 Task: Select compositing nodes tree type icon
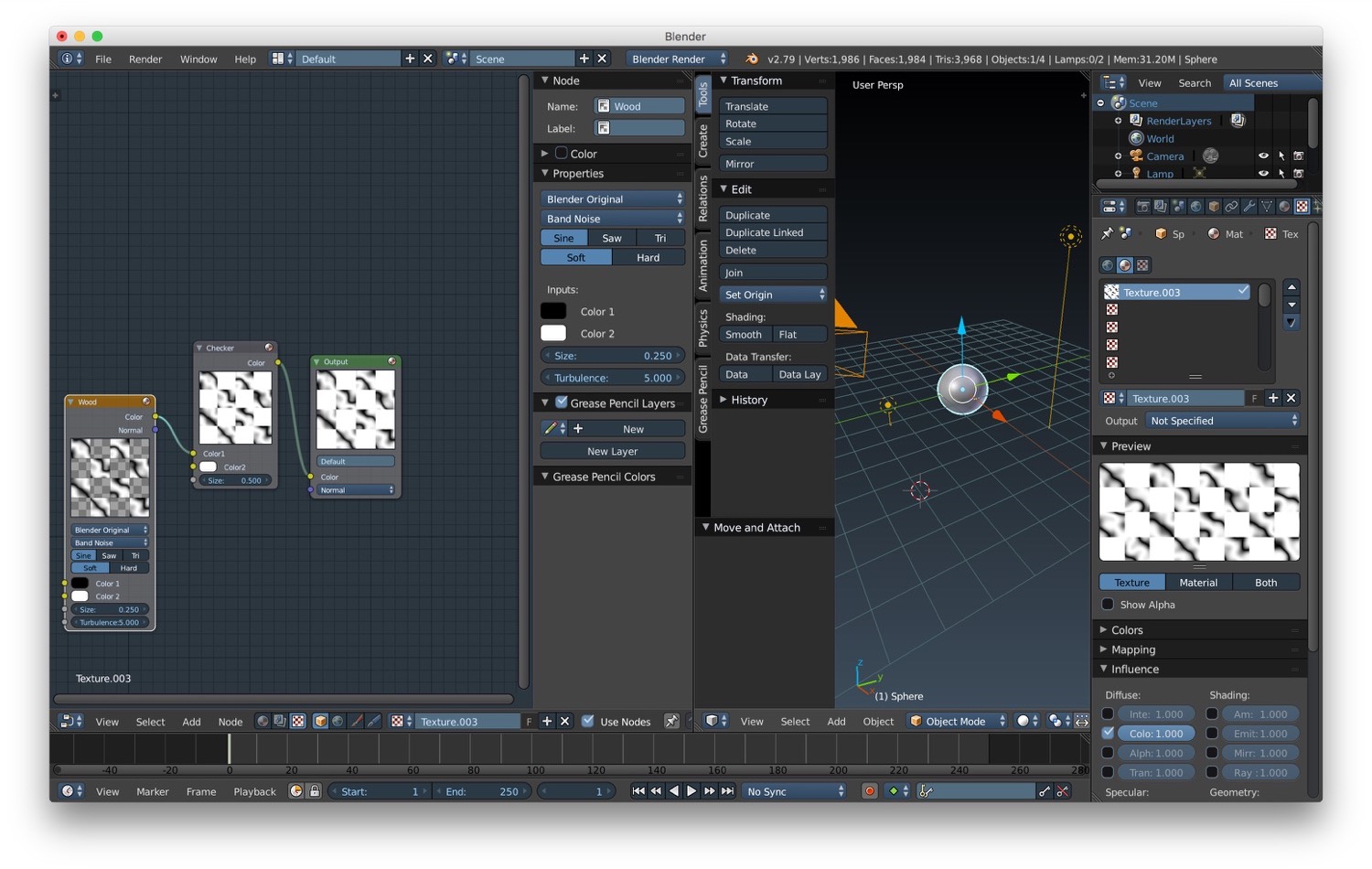[x=280, y=722]
